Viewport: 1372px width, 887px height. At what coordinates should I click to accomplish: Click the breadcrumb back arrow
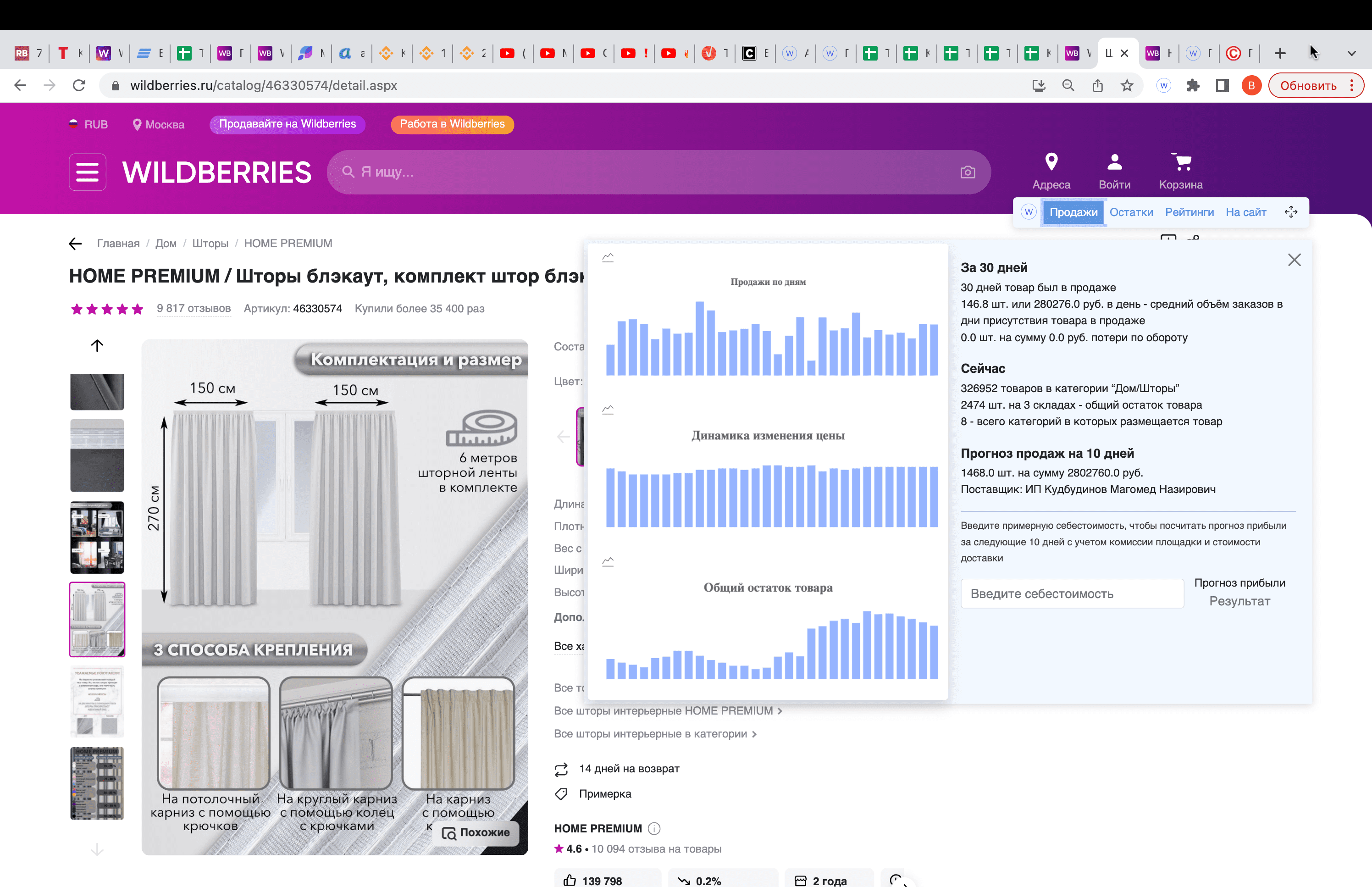click(75, 244)
